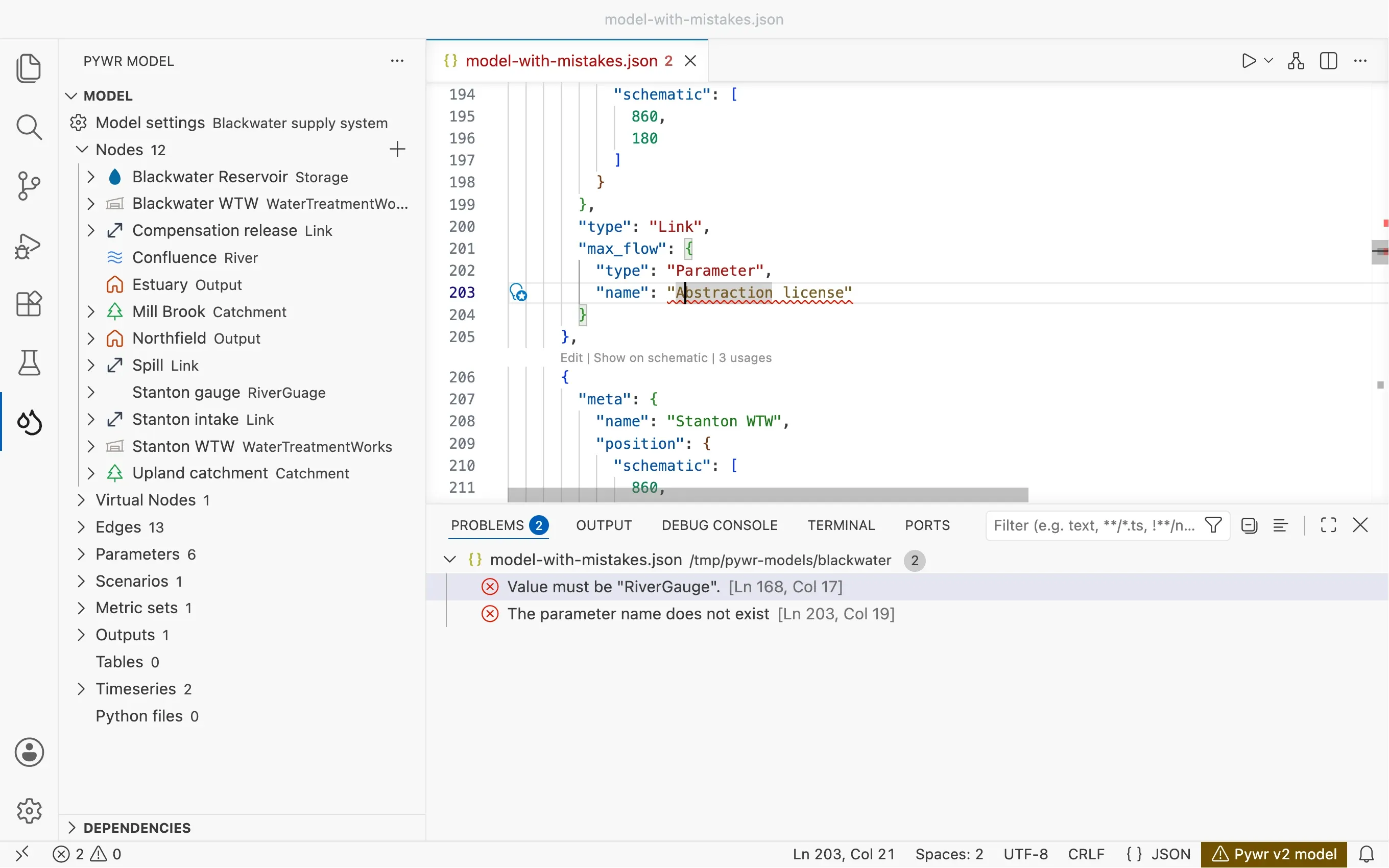
Task: Select the 'parameter name does not exist' error
Action: pos(907,614)
